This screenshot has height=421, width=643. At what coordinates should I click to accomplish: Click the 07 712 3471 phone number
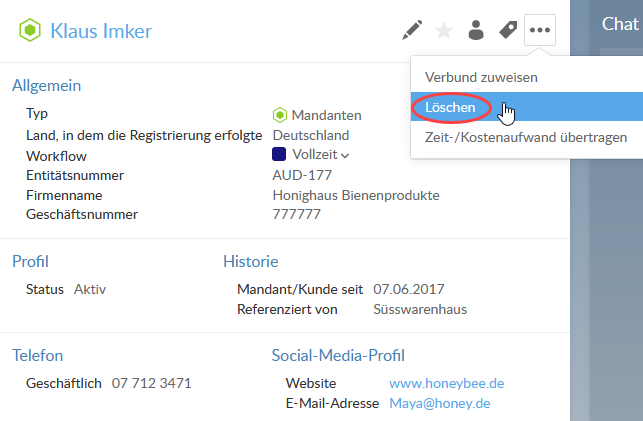point(151,383)
